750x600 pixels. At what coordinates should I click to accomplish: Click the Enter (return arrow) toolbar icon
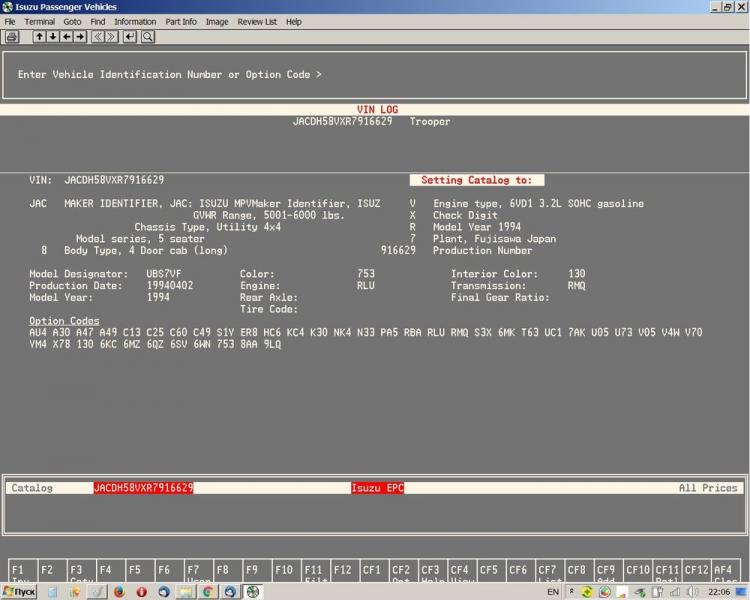tap(130, 37)
